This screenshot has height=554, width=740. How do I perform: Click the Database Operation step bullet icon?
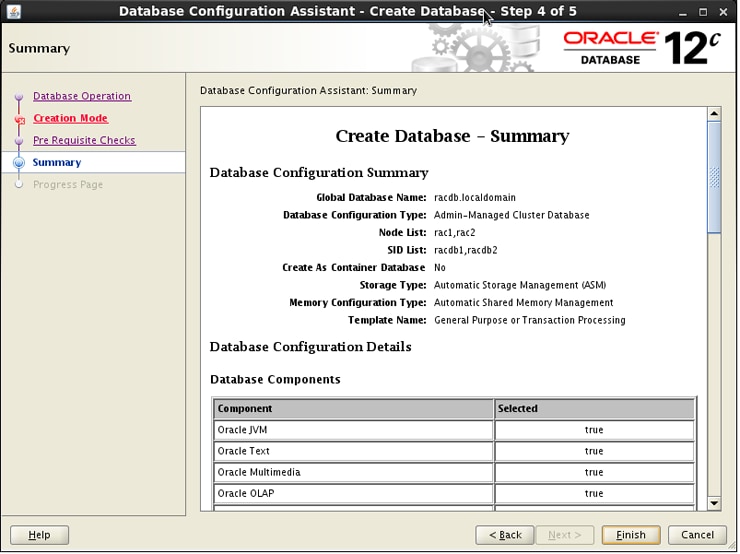[18, 97]
